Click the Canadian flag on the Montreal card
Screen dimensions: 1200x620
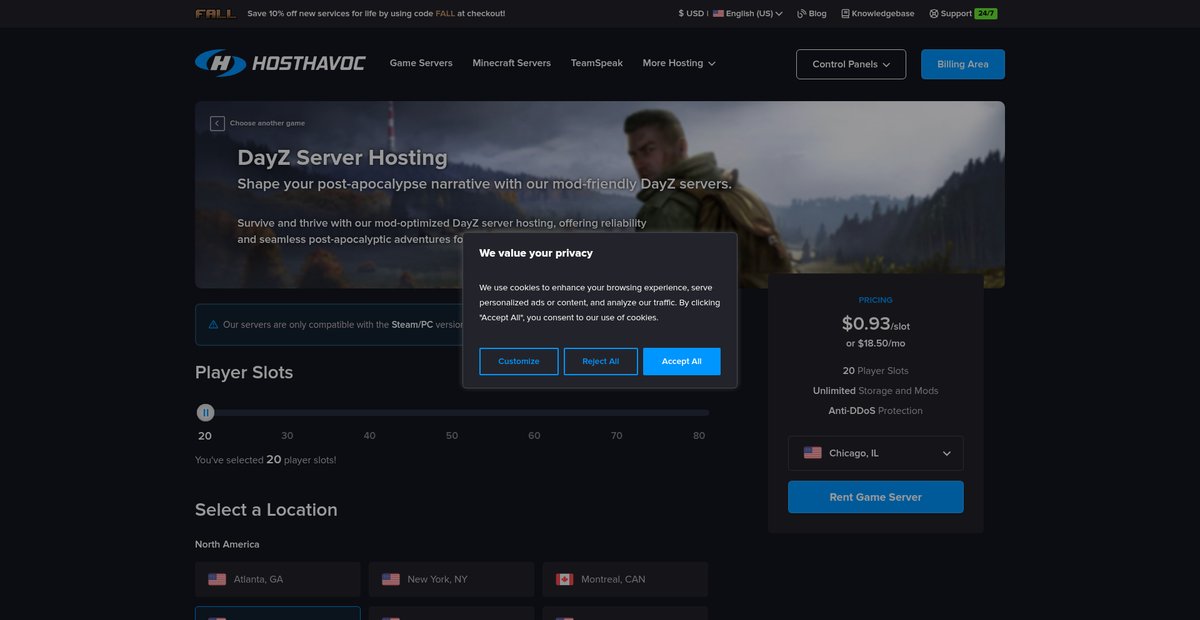[x=564, y=579]
